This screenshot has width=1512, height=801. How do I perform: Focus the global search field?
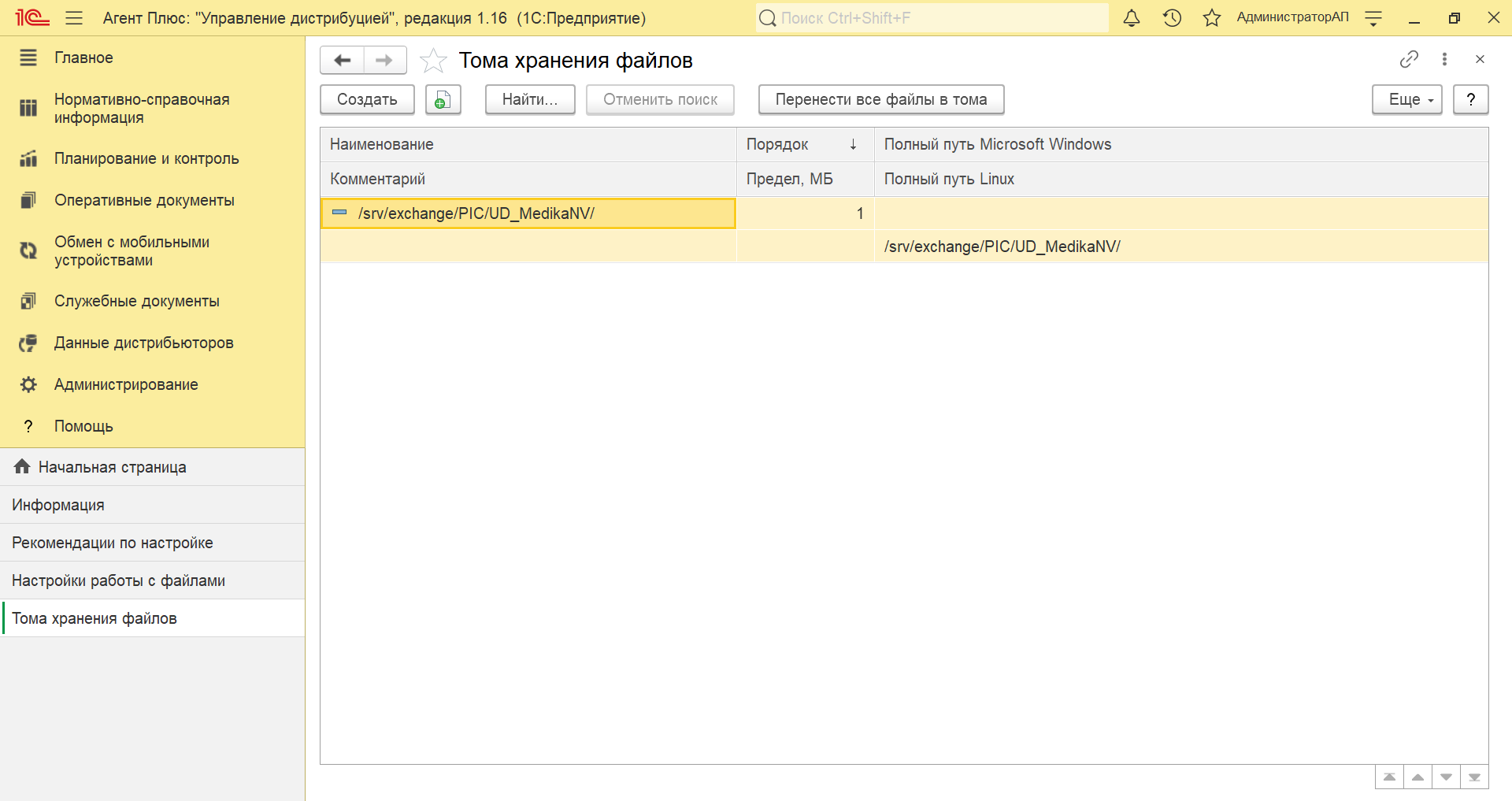(x=932, y=18)
